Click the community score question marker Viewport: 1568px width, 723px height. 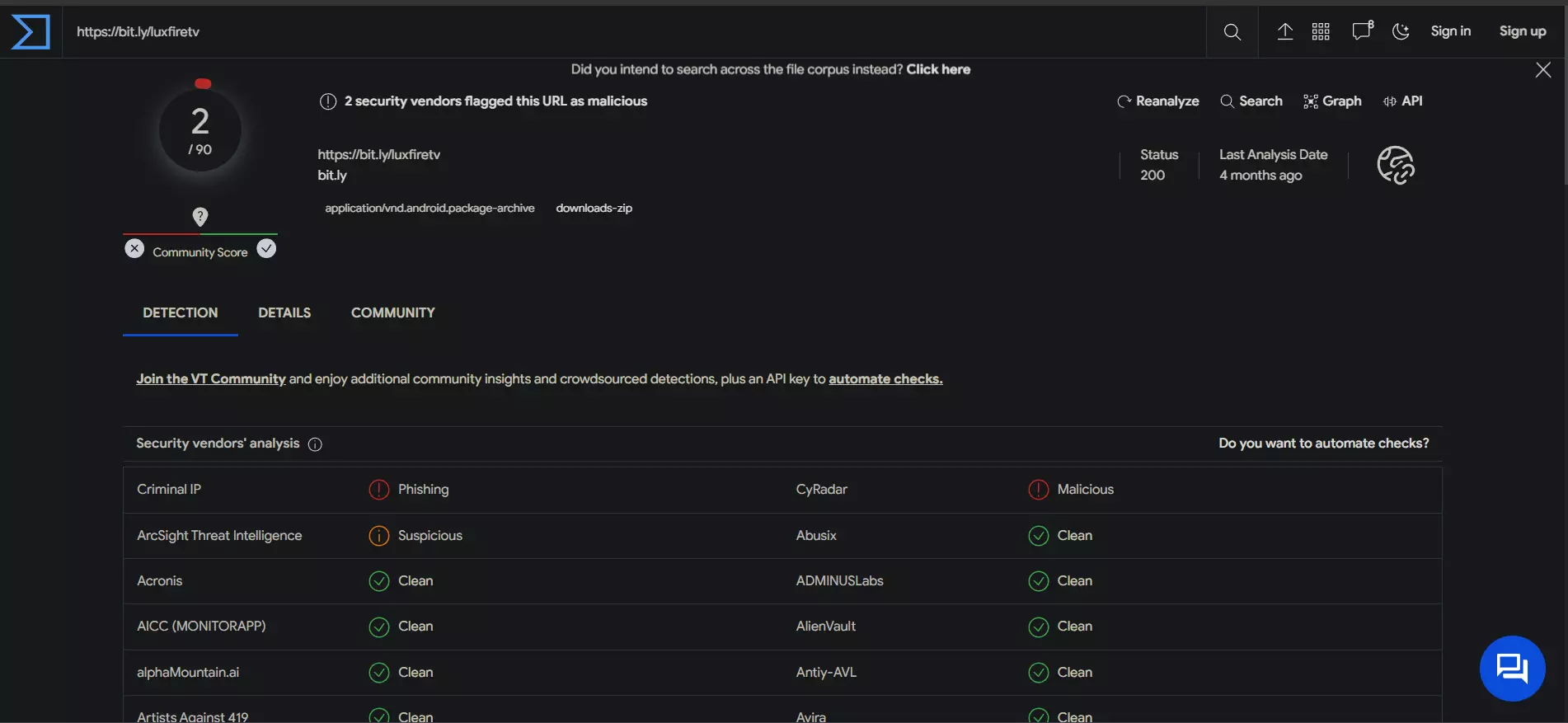[x=200, y=217]
